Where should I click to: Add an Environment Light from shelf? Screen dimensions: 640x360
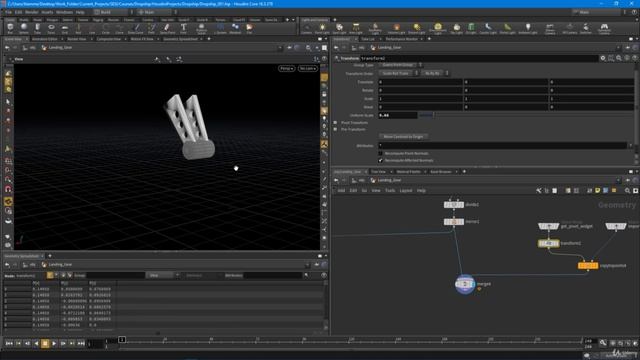click(438, 28)
